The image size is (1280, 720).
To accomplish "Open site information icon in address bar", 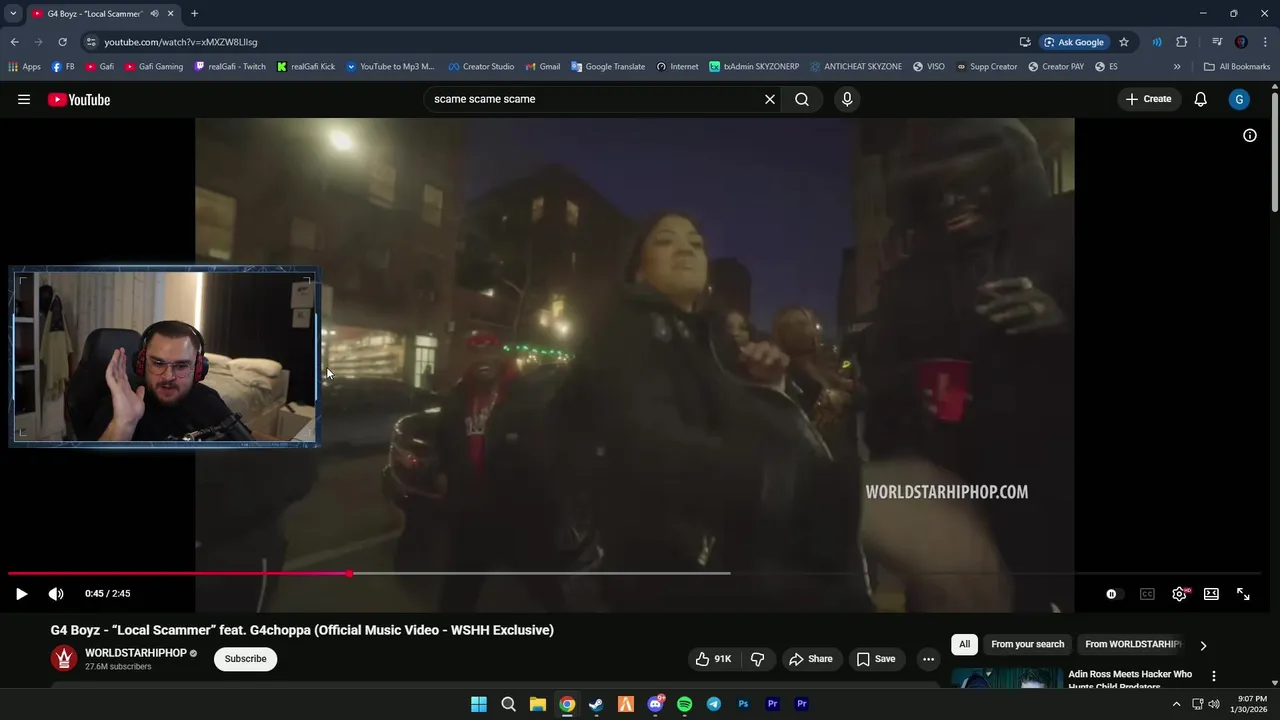I will tap(91, 42).
